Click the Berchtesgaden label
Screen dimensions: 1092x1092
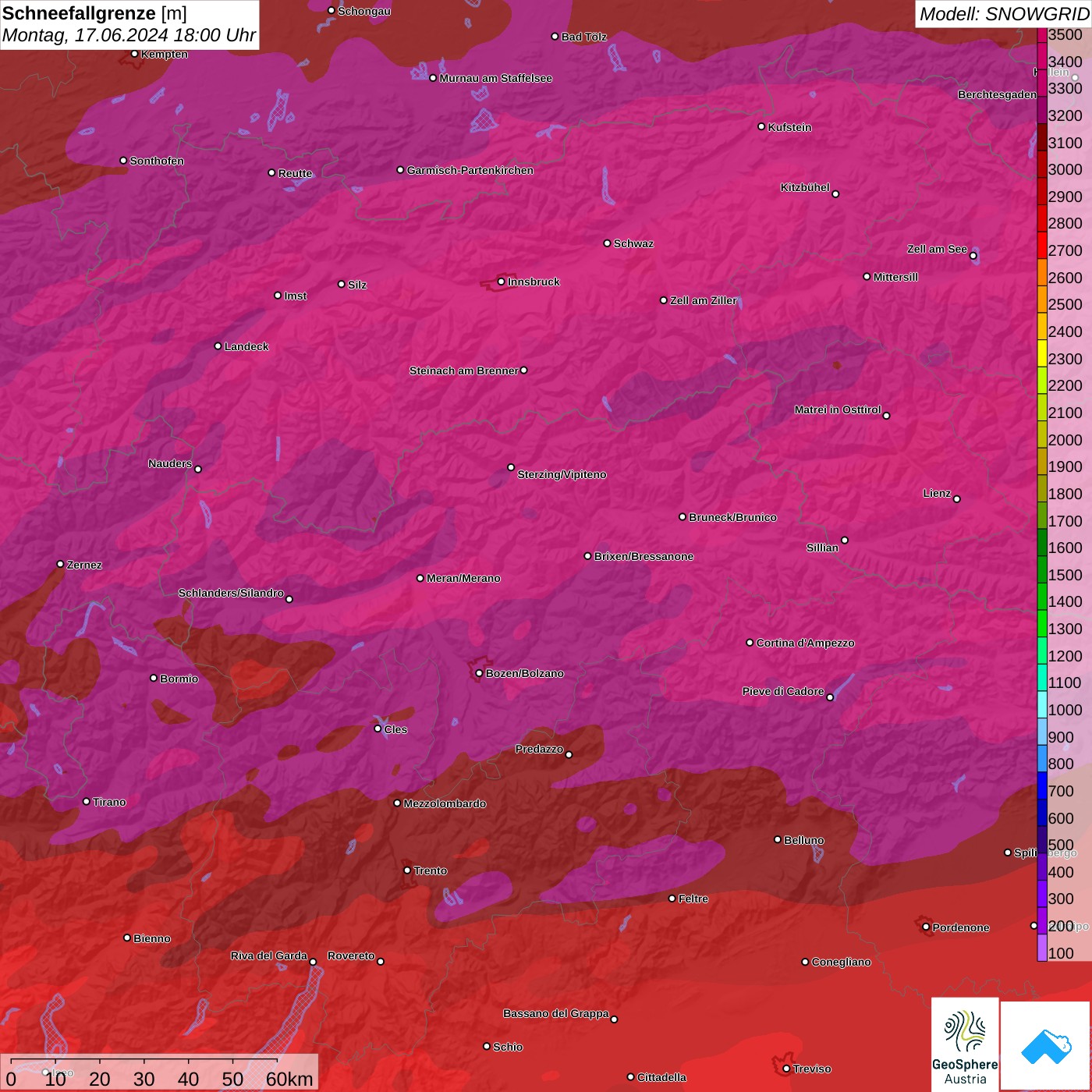coord(998,94)
